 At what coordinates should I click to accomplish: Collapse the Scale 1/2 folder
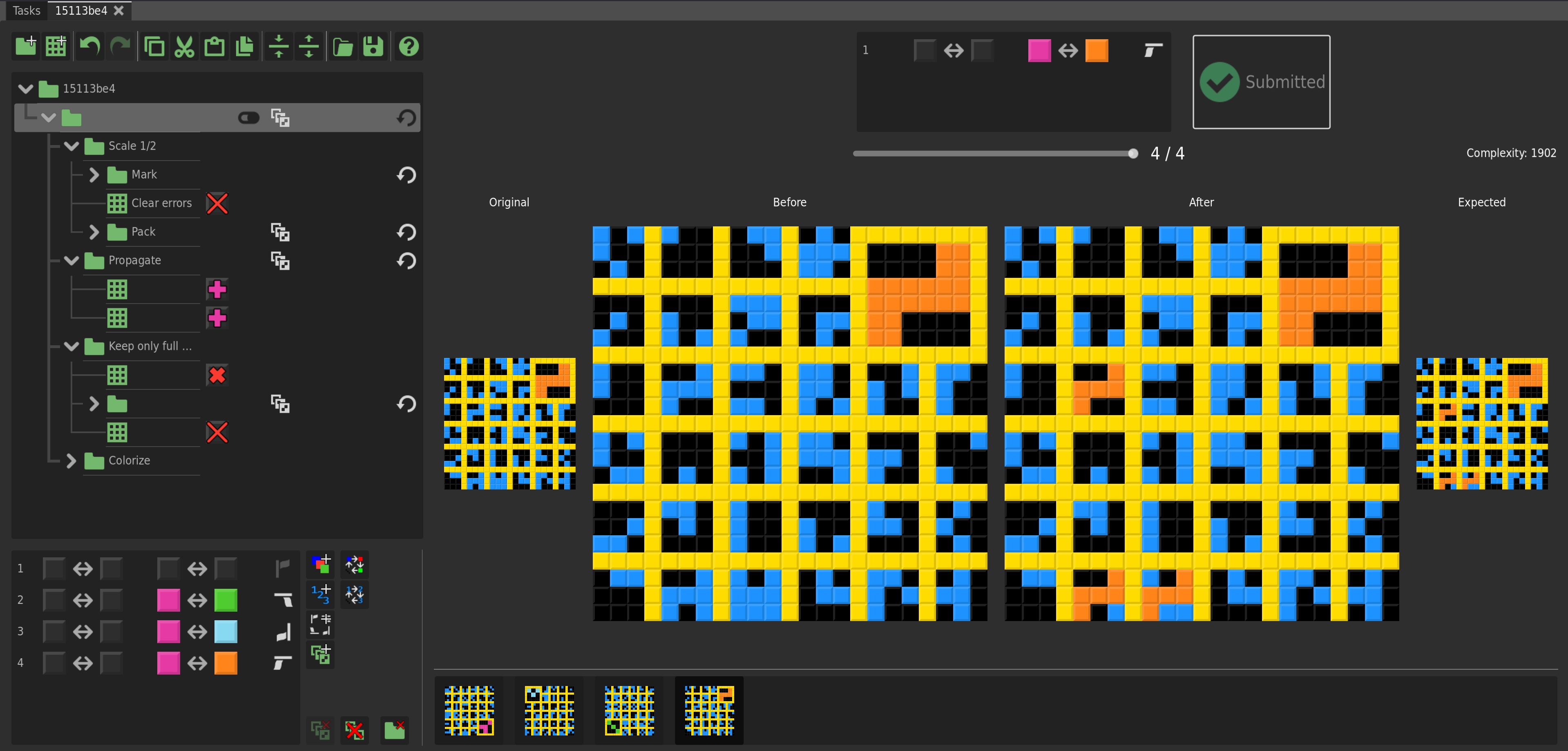[72, 146]
